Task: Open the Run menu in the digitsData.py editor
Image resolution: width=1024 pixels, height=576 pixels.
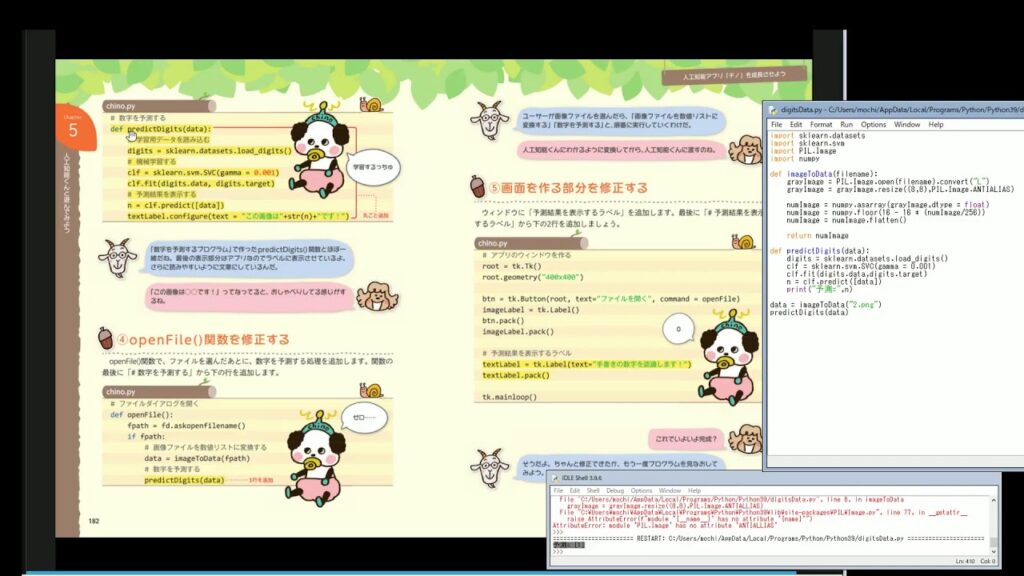Action: click(846, 125)
